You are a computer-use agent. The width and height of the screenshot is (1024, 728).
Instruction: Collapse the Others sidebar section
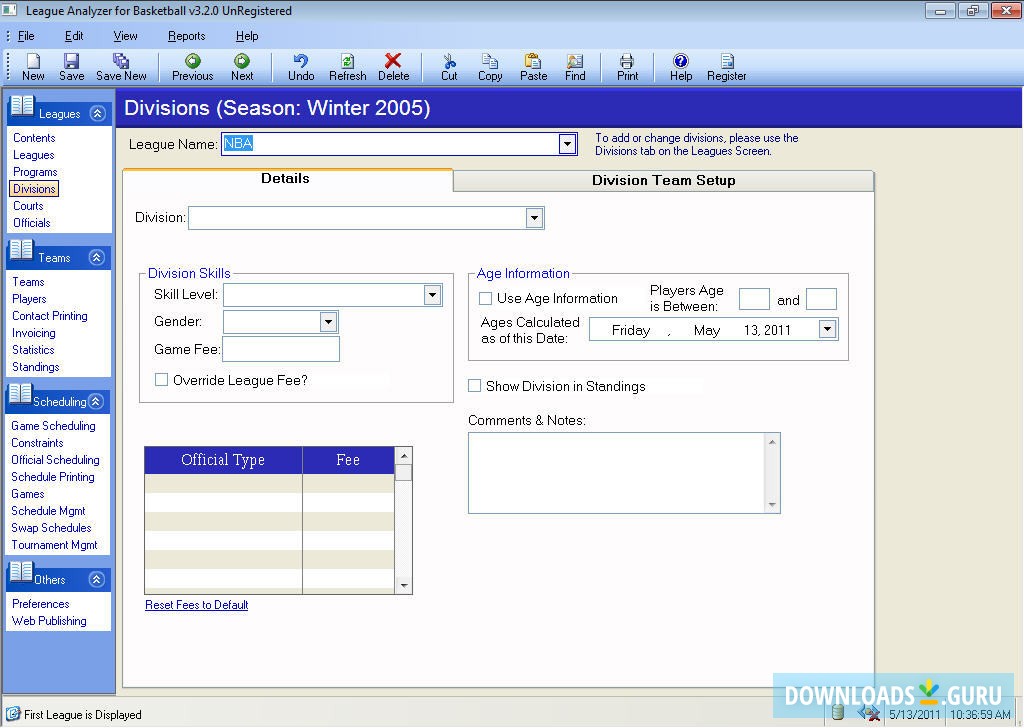[x=97, y=579]
